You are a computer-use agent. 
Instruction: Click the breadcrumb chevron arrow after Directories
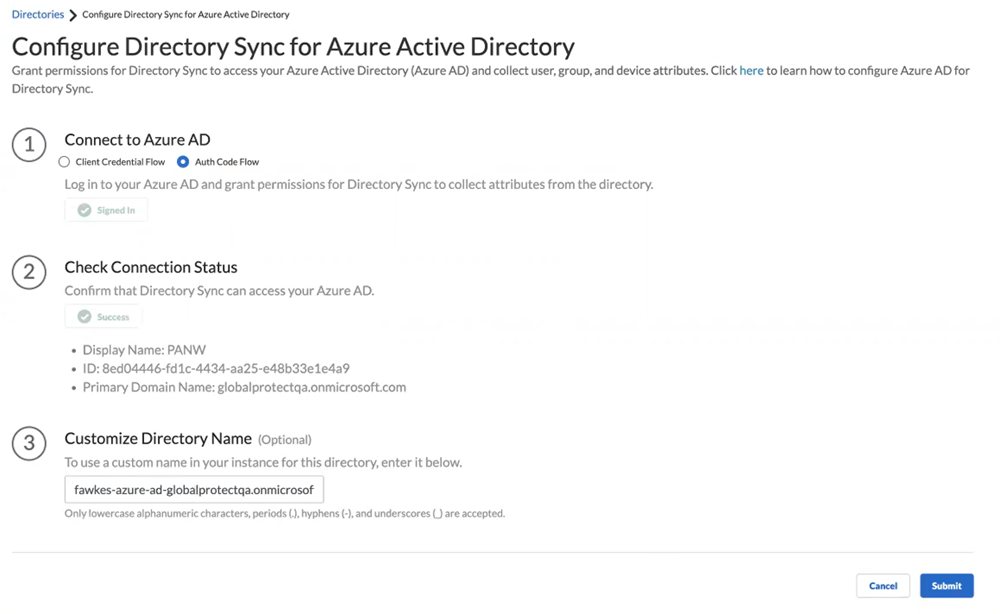[73, 16]
